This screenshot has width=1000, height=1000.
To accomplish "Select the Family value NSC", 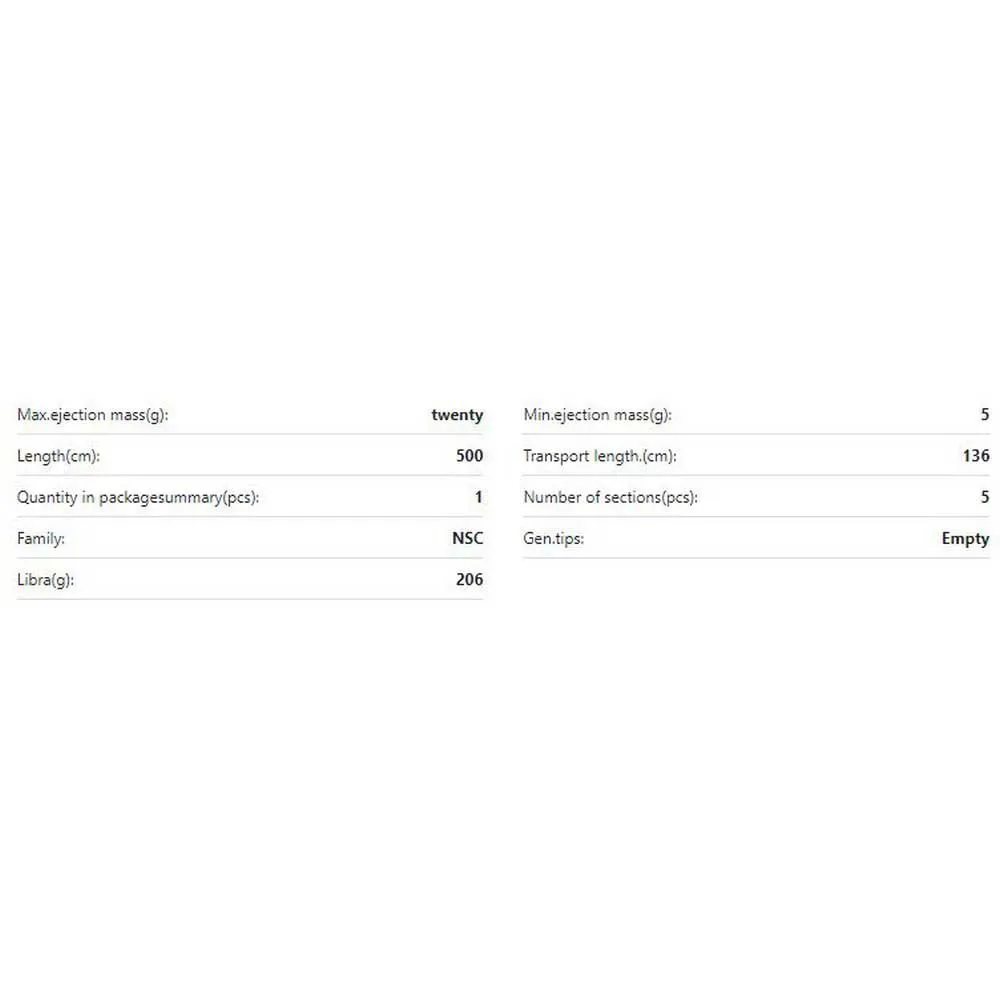I will 467,538.
